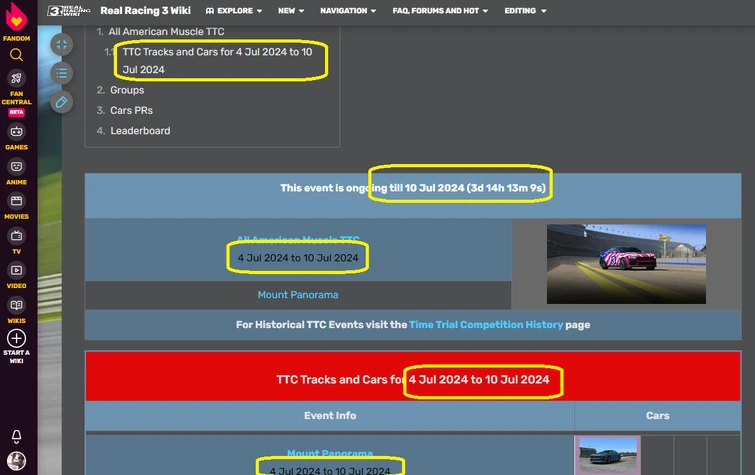
Task: Expand the New dropdown menu
Action: coord(291,11)
